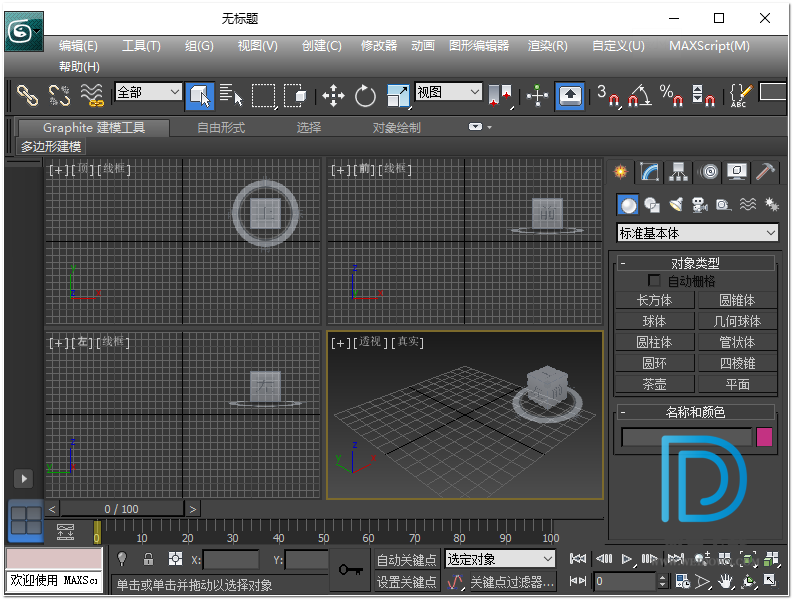Select the Space Warps category icon
Image resolution: width=793 pixels, height=600 pixels.
pyautogui.click(x=747, y=204)
